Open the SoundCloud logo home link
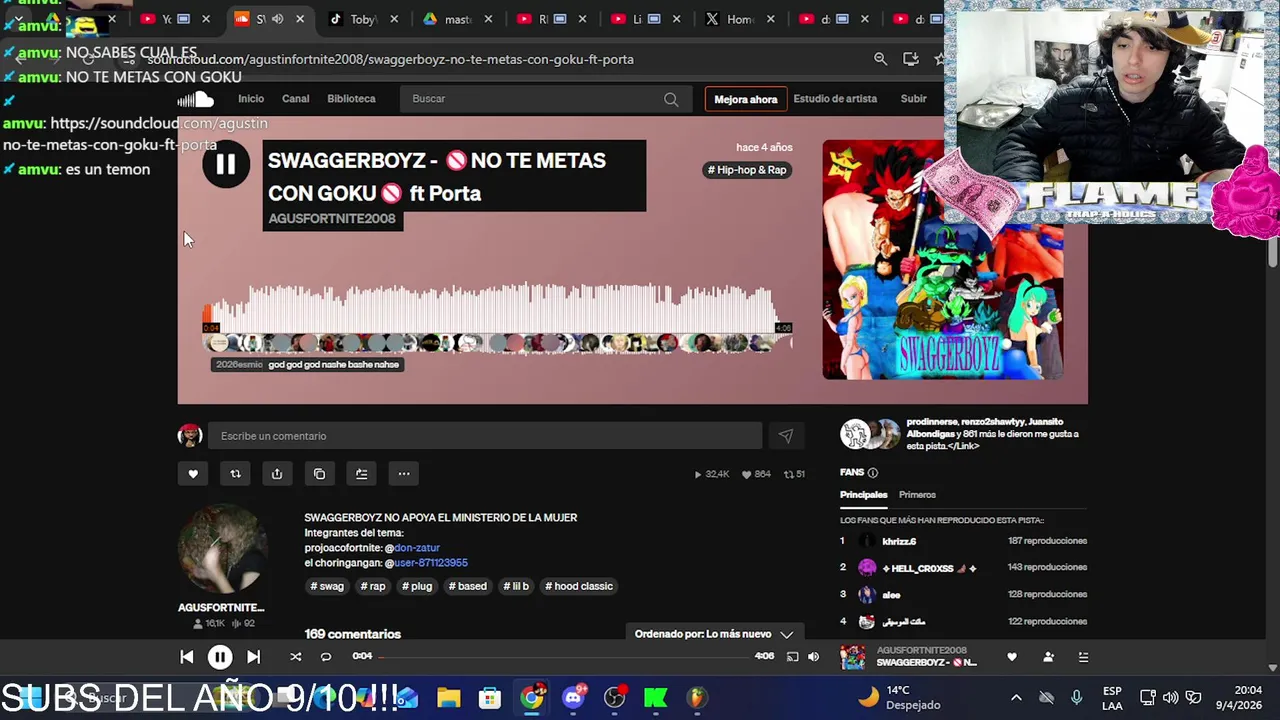1280x720 pixels. point(197,99)
